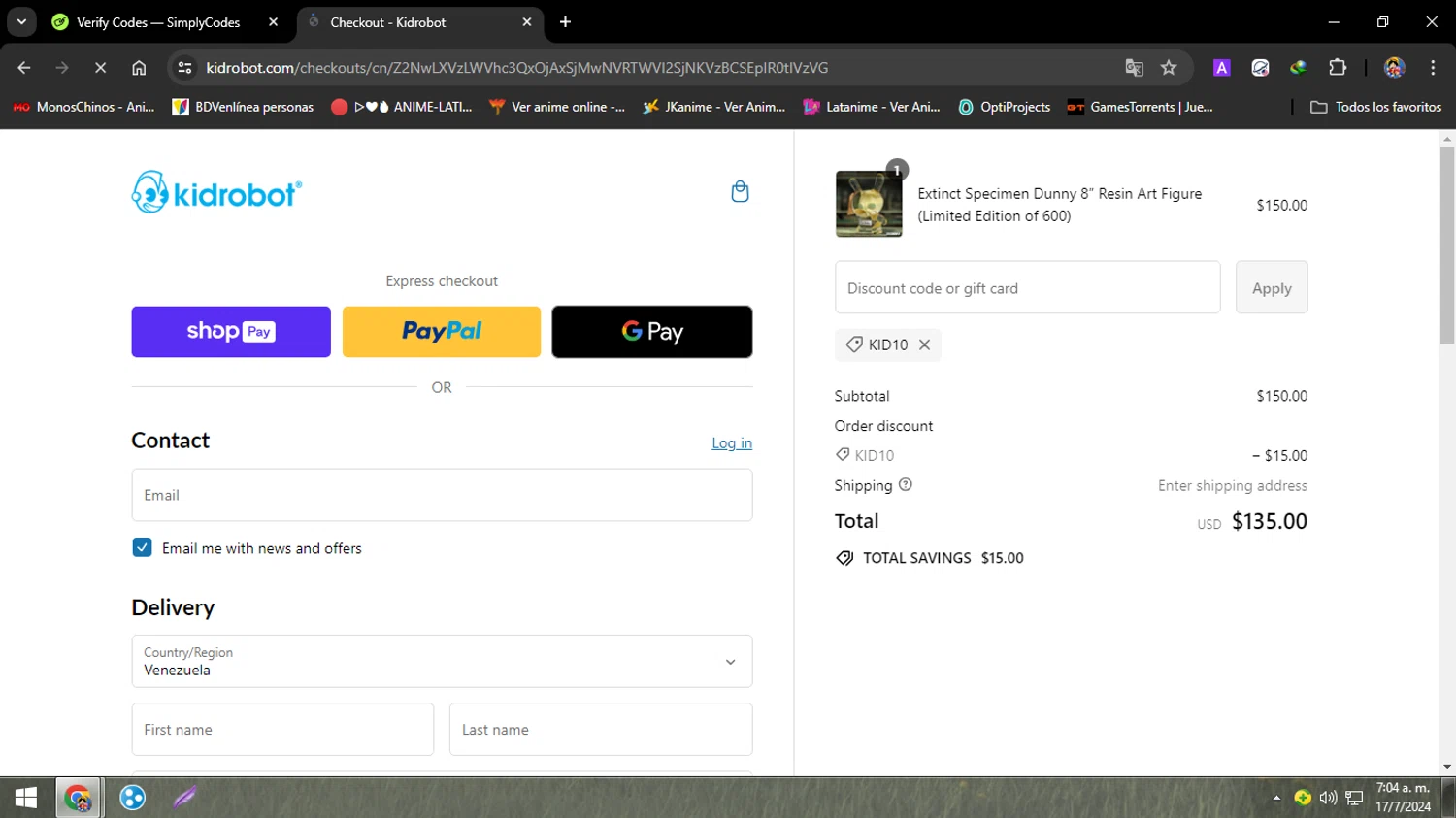Open the site information icon in the address bar
Screen dimensions: 1456x818
pos(185,68)
